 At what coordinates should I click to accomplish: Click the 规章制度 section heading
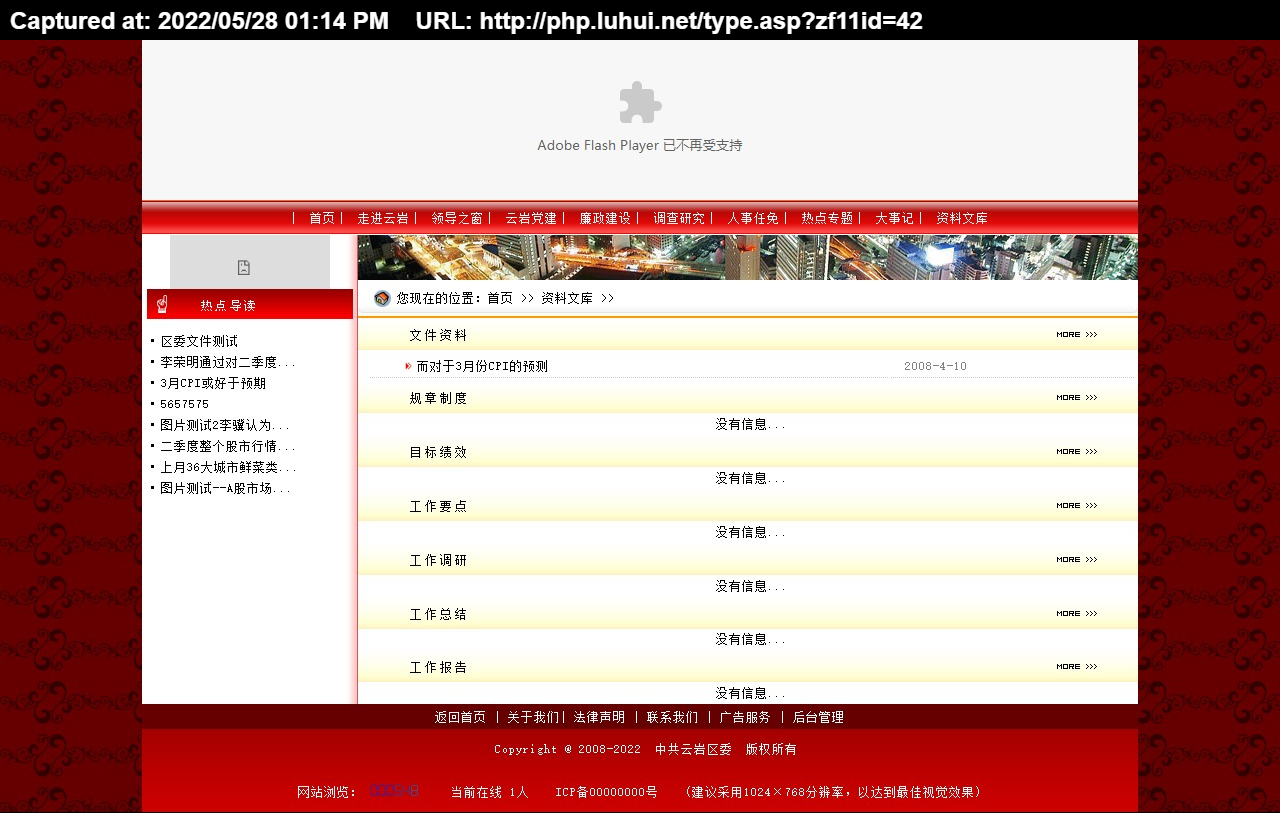[x=438, y=398]
